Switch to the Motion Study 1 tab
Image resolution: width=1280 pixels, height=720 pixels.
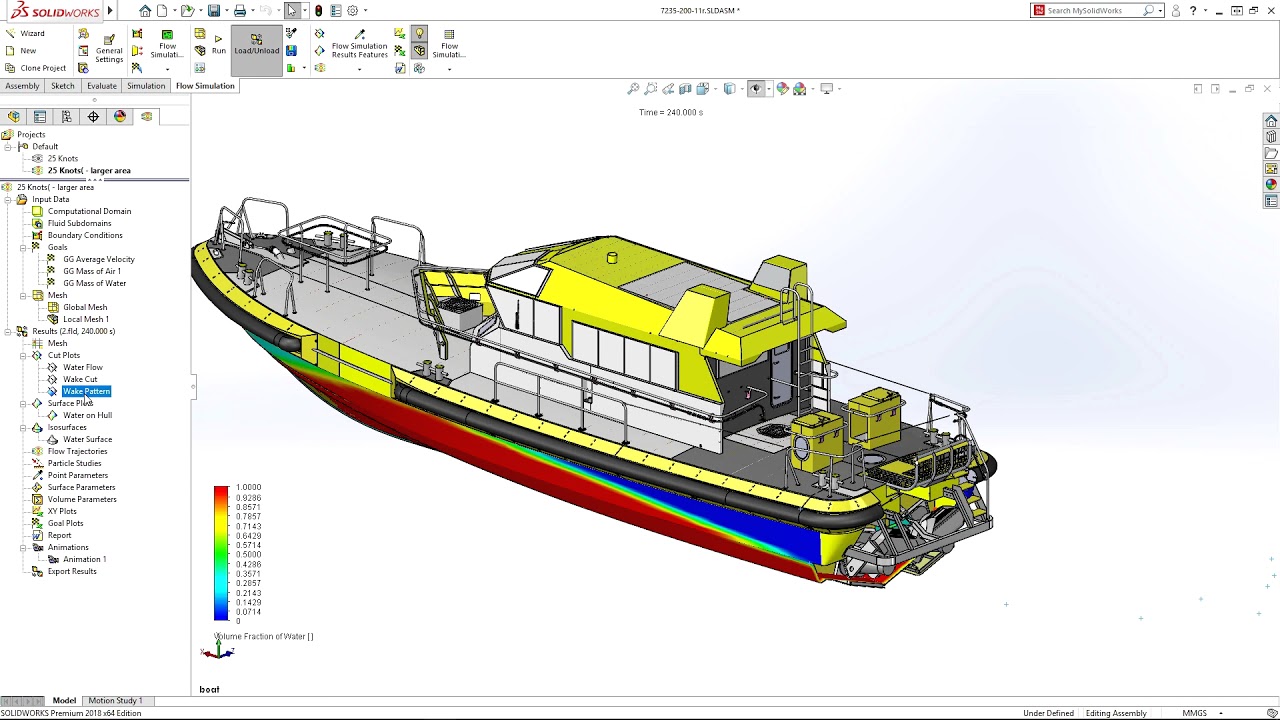[x=115, y=701]
